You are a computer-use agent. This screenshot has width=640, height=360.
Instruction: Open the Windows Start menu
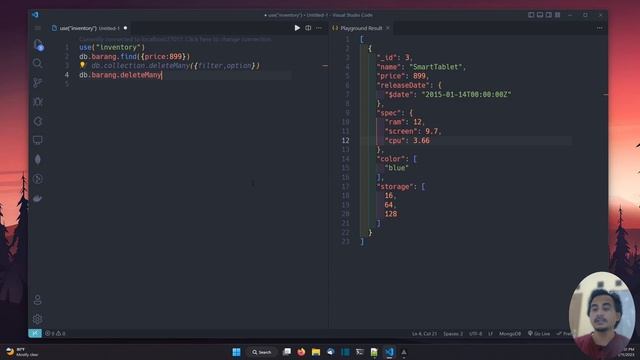(236, 352)
